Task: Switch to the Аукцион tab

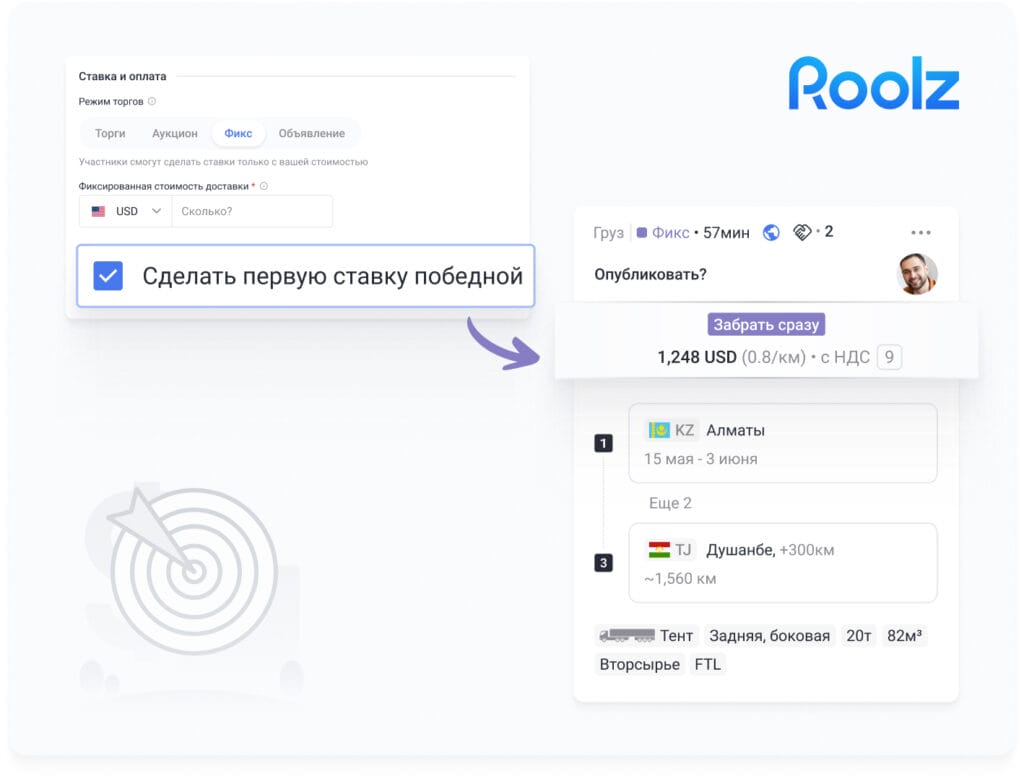Action: click(x=174, y=133)
